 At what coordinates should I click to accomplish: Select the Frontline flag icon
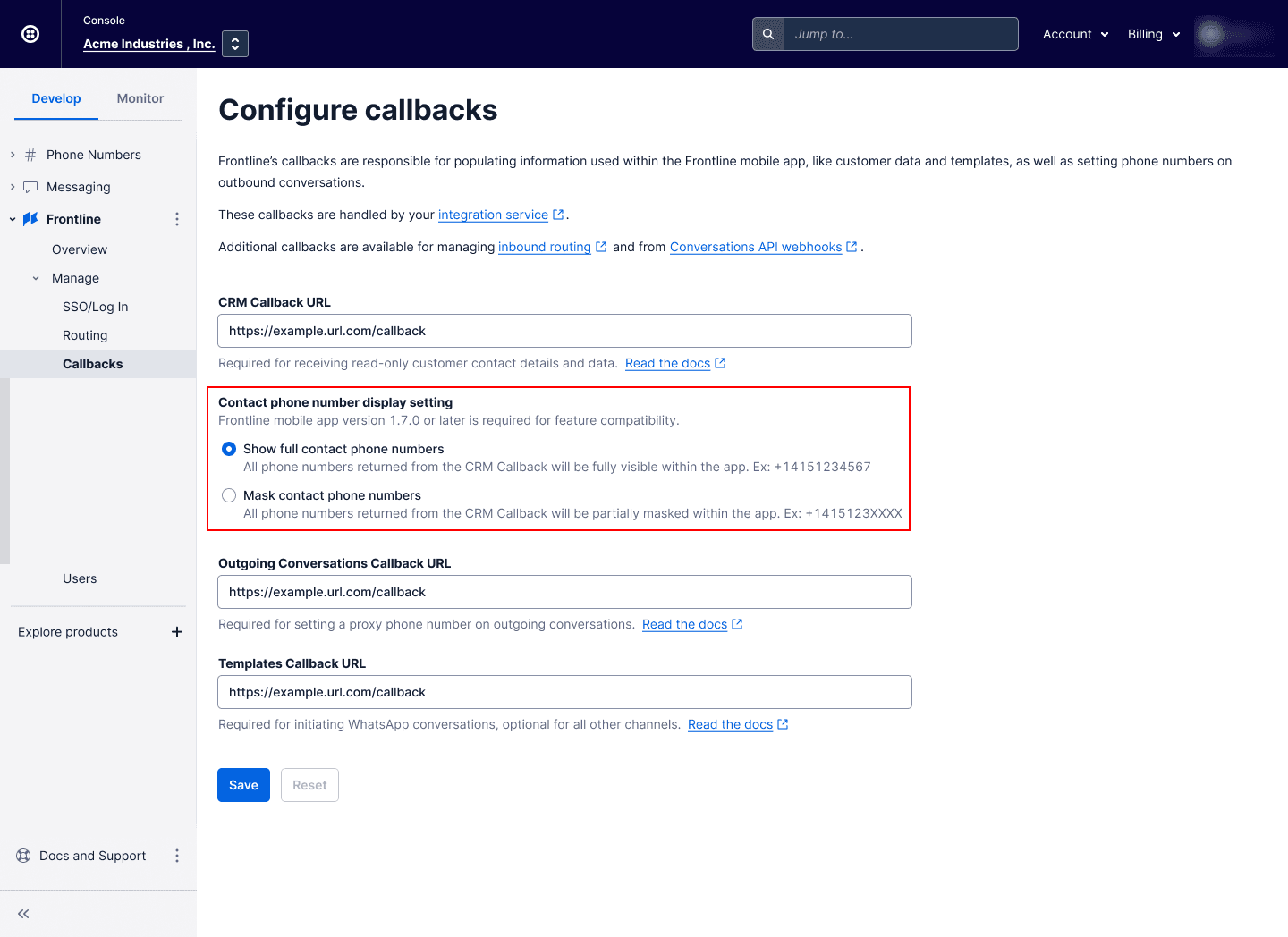click(x=30, y=218)
